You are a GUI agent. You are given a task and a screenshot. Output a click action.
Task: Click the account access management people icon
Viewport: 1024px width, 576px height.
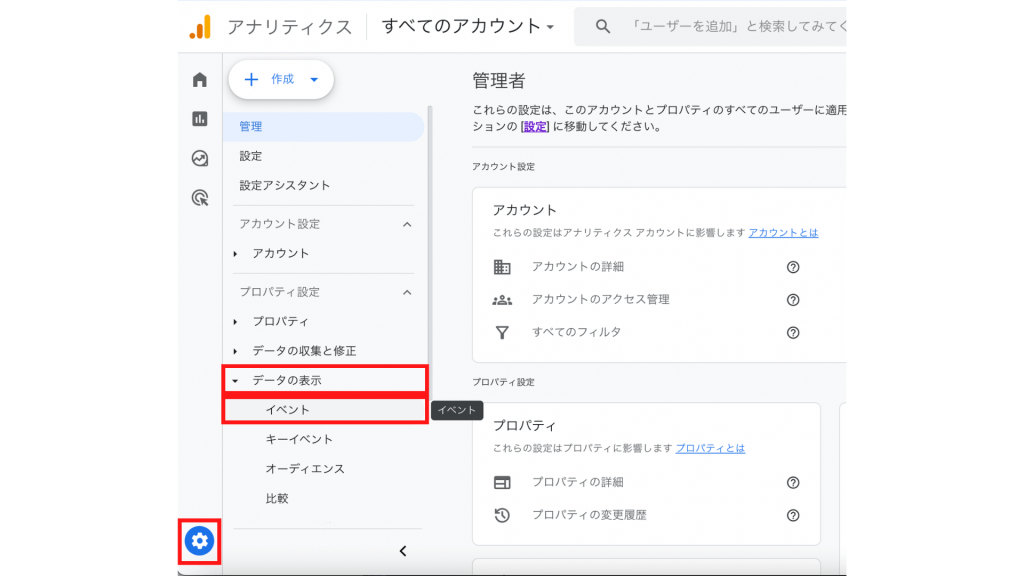coord(502,300)
